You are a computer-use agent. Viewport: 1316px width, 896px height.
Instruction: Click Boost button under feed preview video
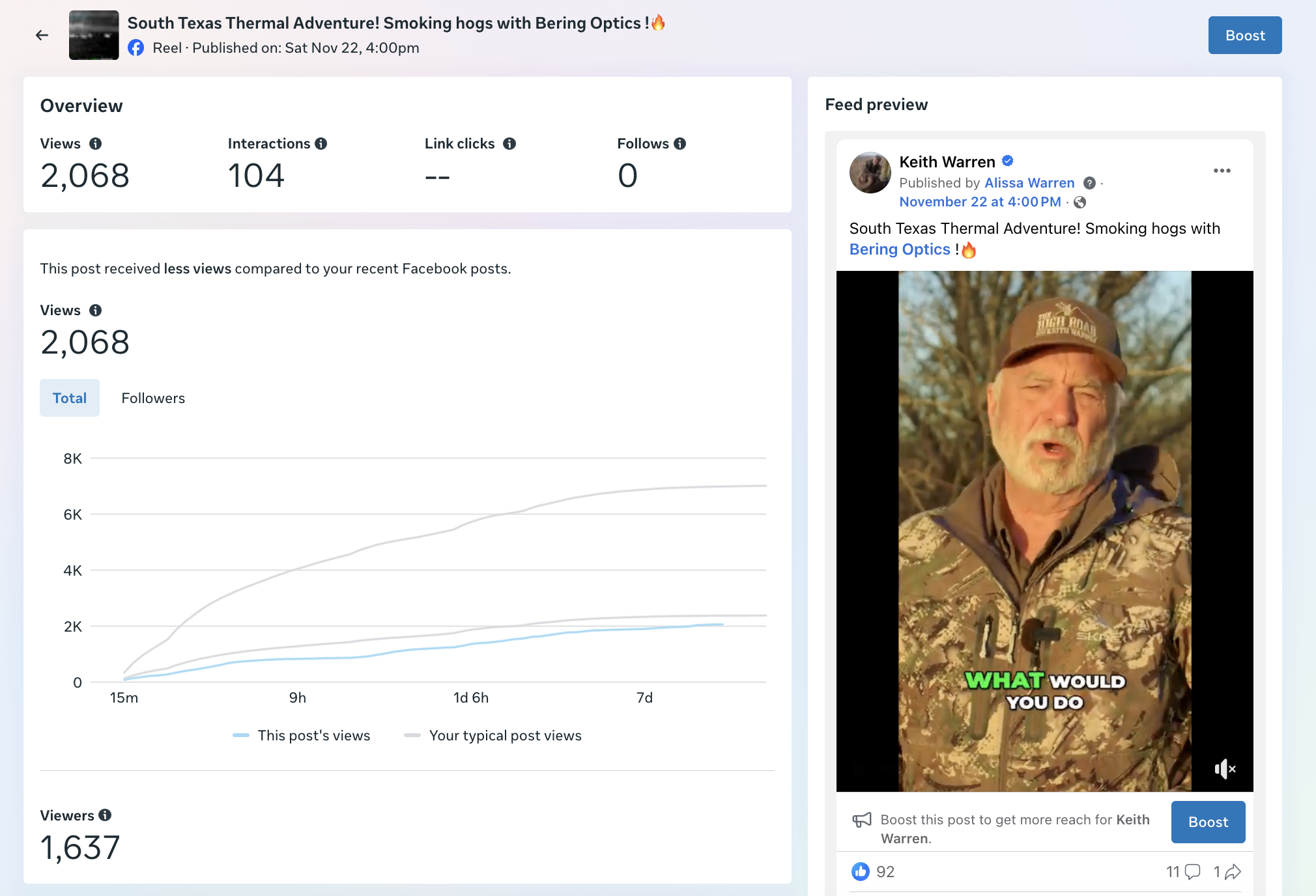[x=1208, y=822]
